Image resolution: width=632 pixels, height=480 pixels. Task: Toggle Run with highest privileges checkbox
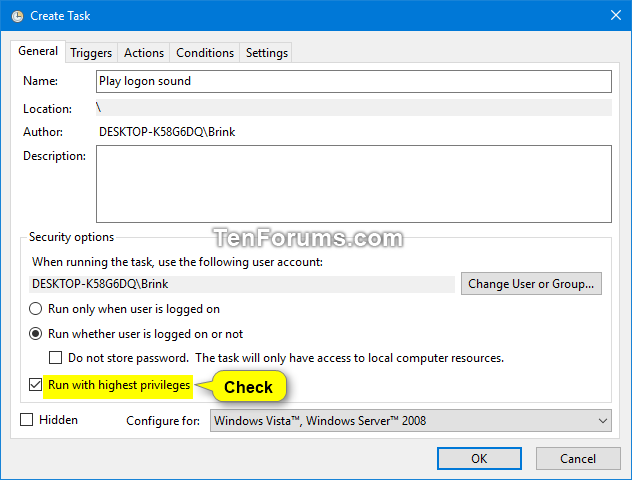click(35, 384)
